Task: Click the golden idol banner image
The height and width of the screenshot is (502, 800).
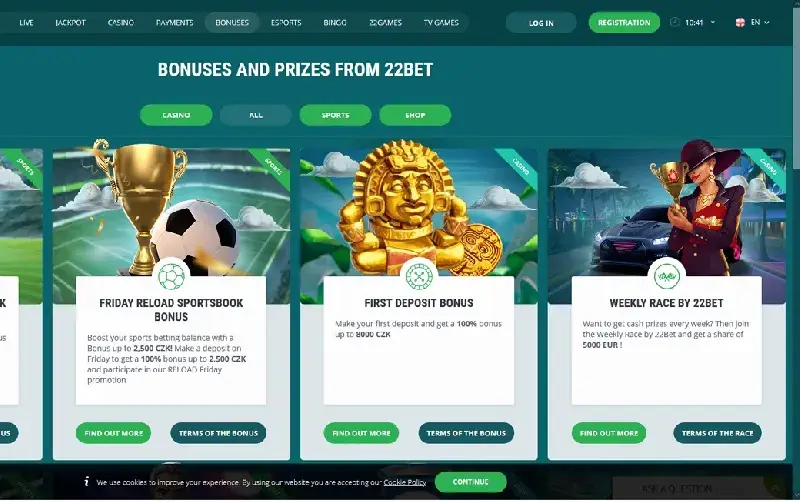Action: (419, 212)
